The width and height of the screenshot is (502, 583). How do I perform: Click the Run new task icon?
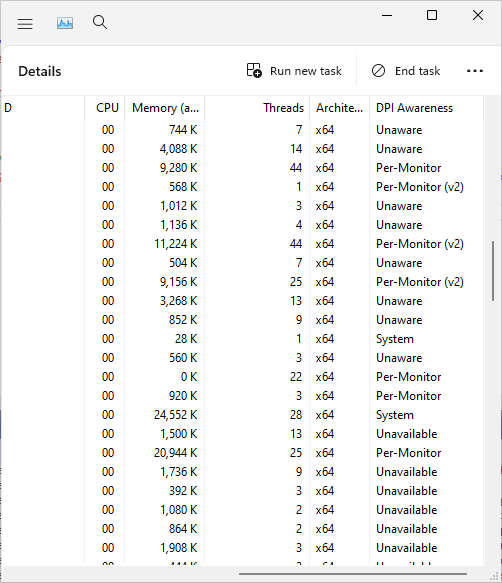[x=254, y=70]
